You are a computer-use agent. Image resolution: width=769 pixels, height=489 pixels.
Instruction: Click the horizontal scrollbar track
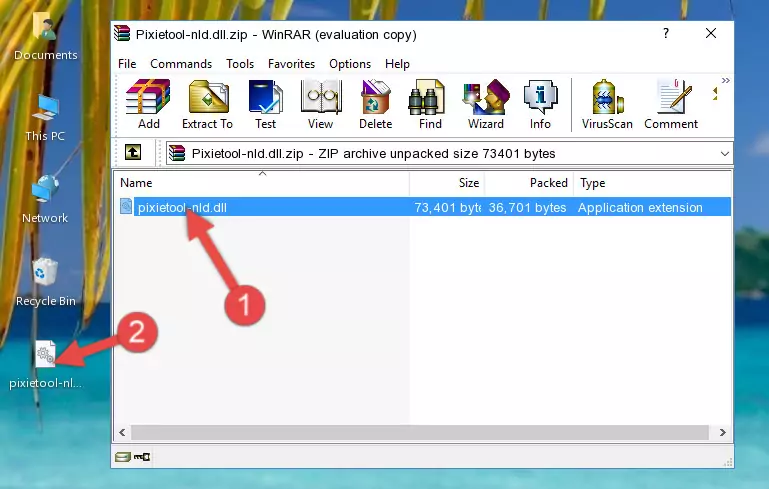(420, 432)
